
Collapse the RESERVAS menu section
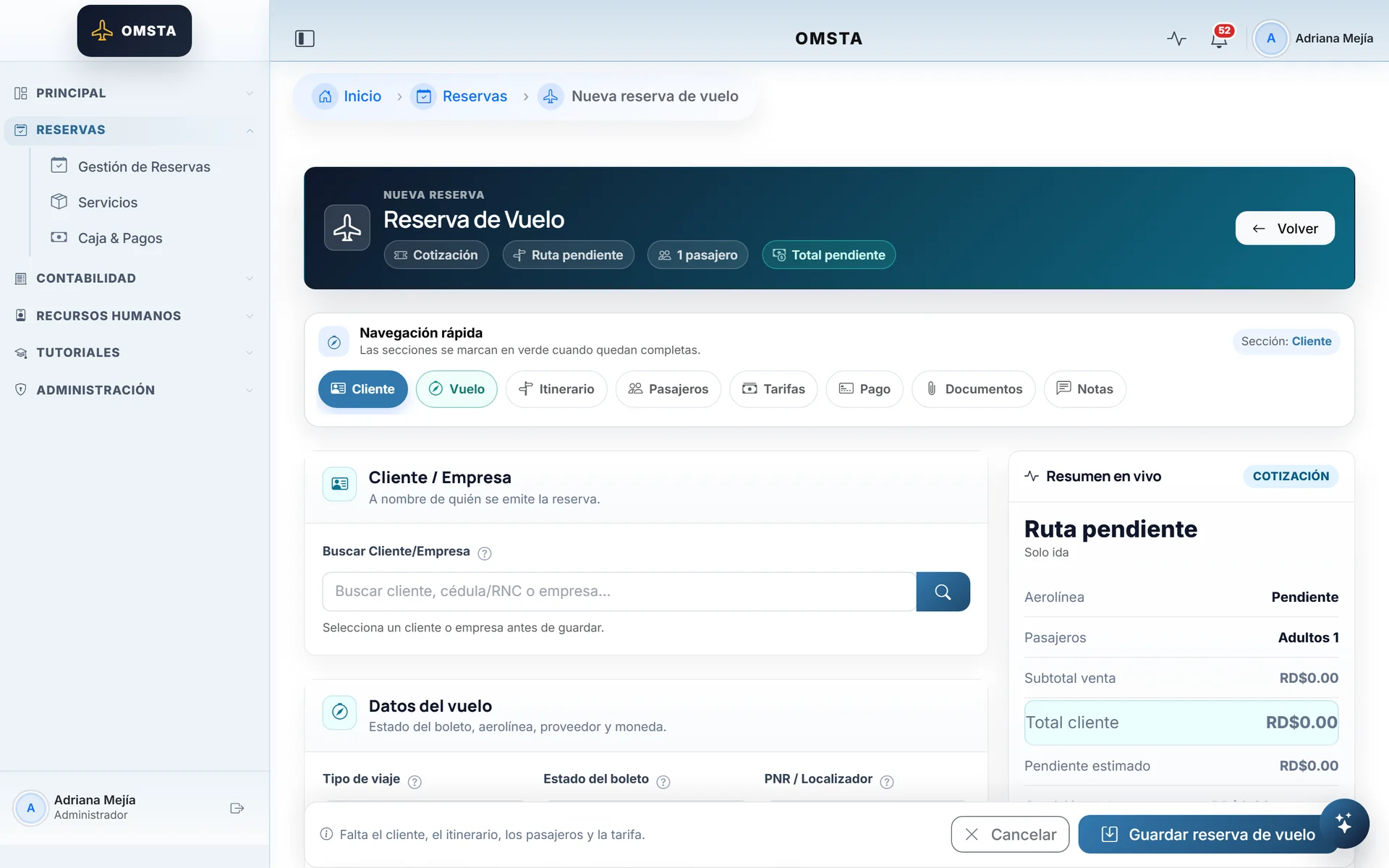click(x=135, y=130)
